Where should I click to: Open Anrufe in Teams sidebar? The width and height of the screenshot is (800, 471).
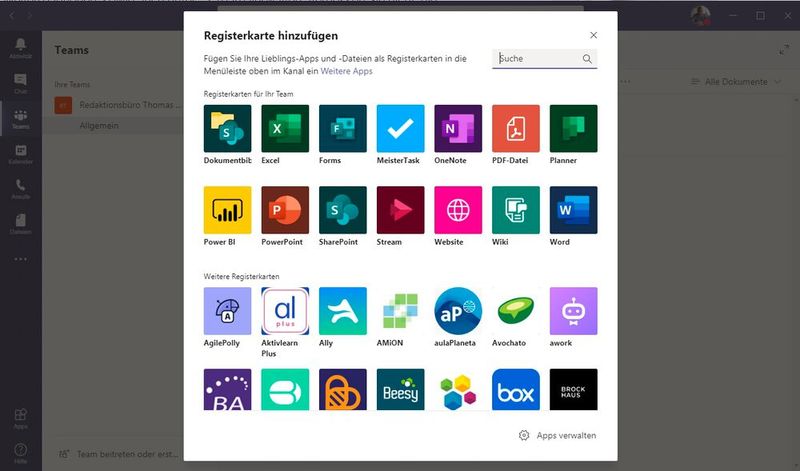pyautogui.click(x=20, y=189)
